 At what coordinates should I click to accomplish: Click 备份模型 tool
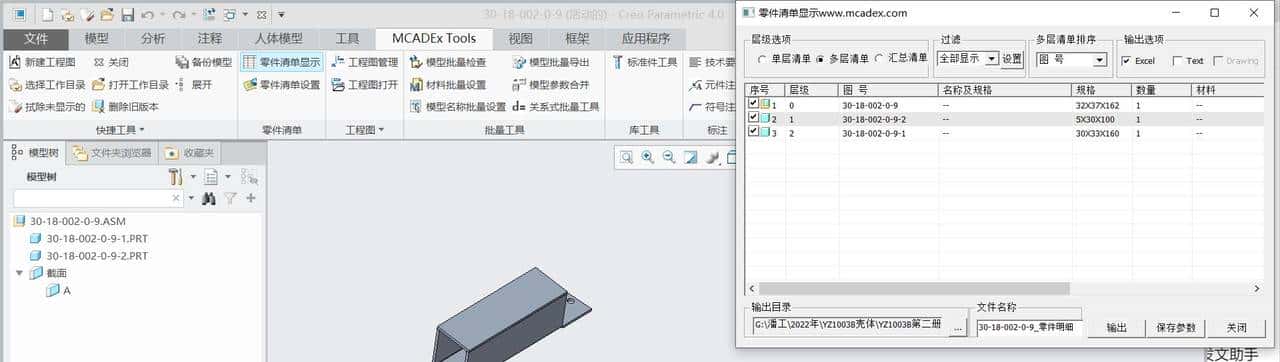pyautogui.click(x=203, y=62)
